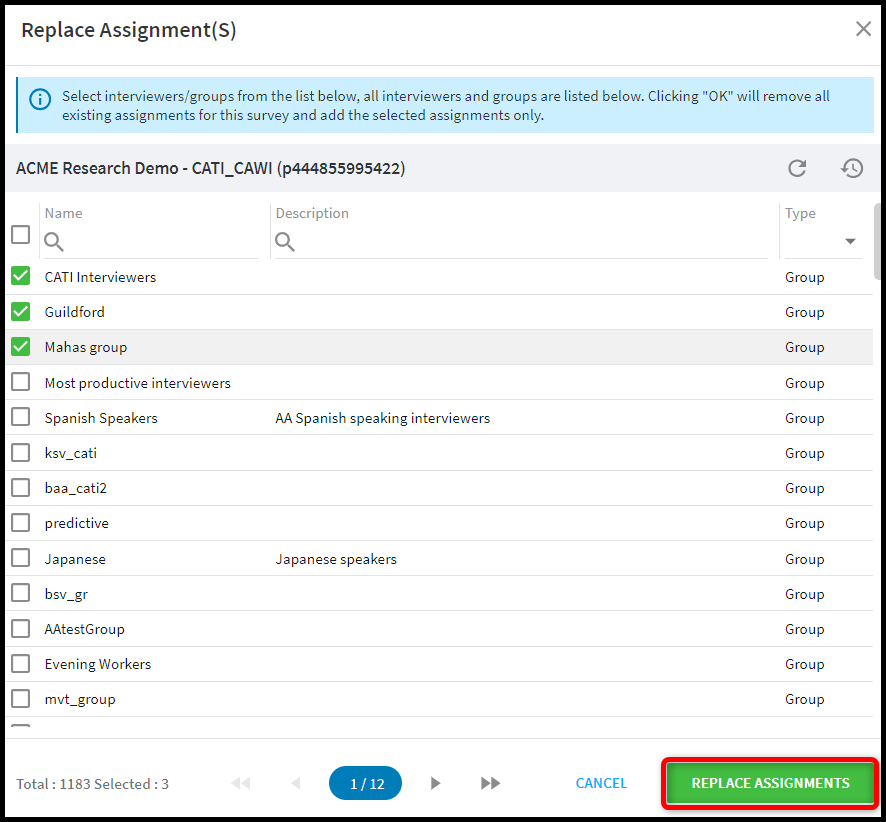Open the Type filter dropdown

(850, 241)
